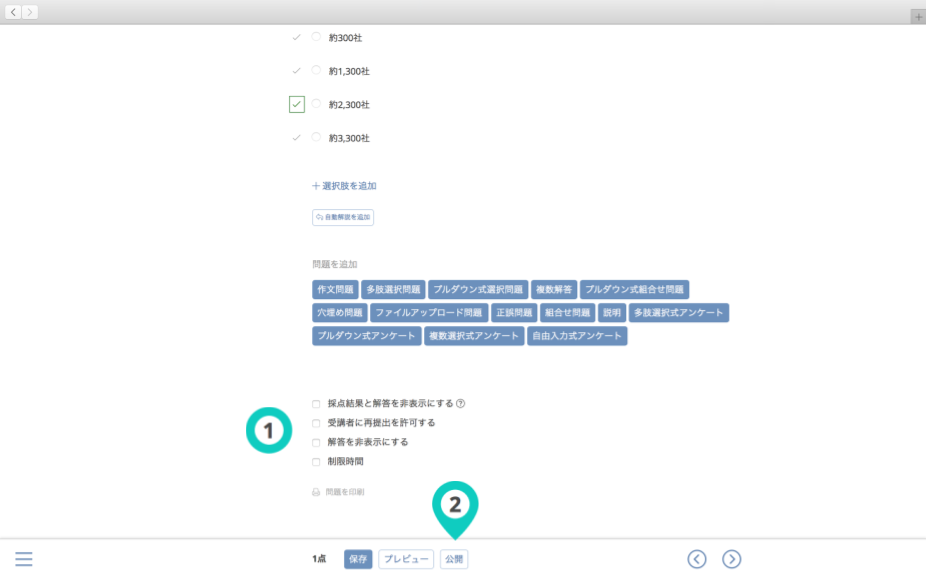926x579 pixels.
Task: Click the 保存 button
Action: pyautogui.click(x=358, y=559)
